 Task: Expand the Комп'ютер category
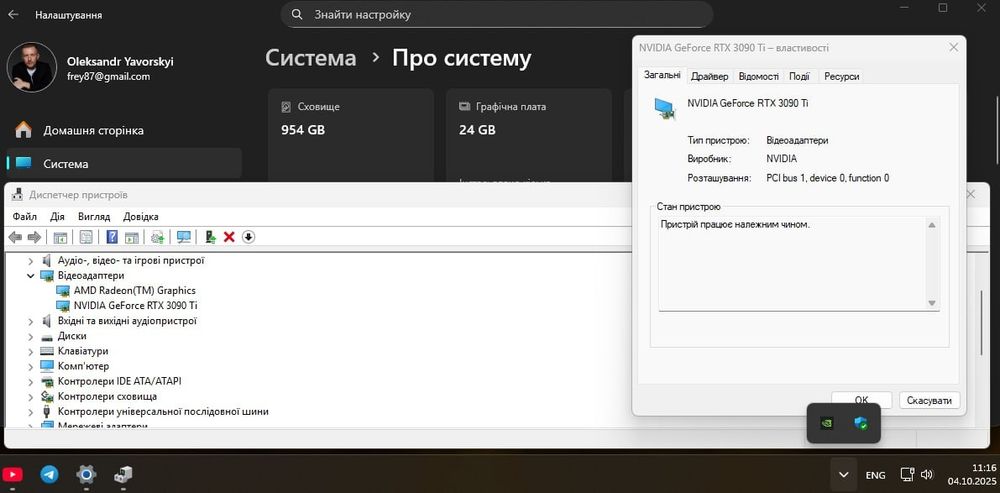point(31,366)
